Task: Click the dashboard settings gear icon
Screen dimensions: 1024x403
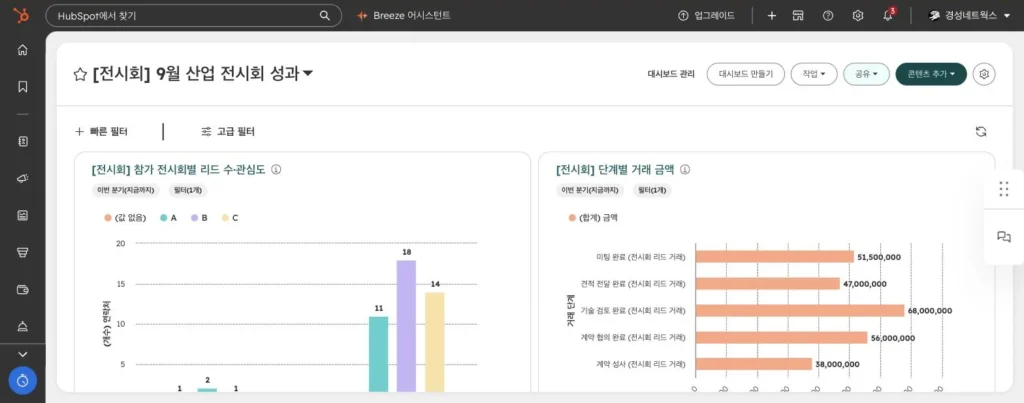Action: pos(984,74)
